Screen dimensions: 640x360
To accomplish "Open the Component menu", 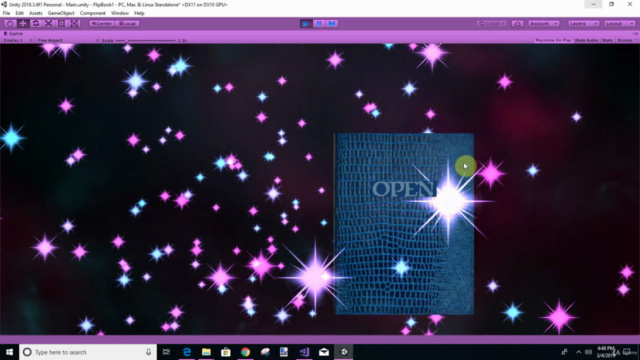I will point(93,13).
